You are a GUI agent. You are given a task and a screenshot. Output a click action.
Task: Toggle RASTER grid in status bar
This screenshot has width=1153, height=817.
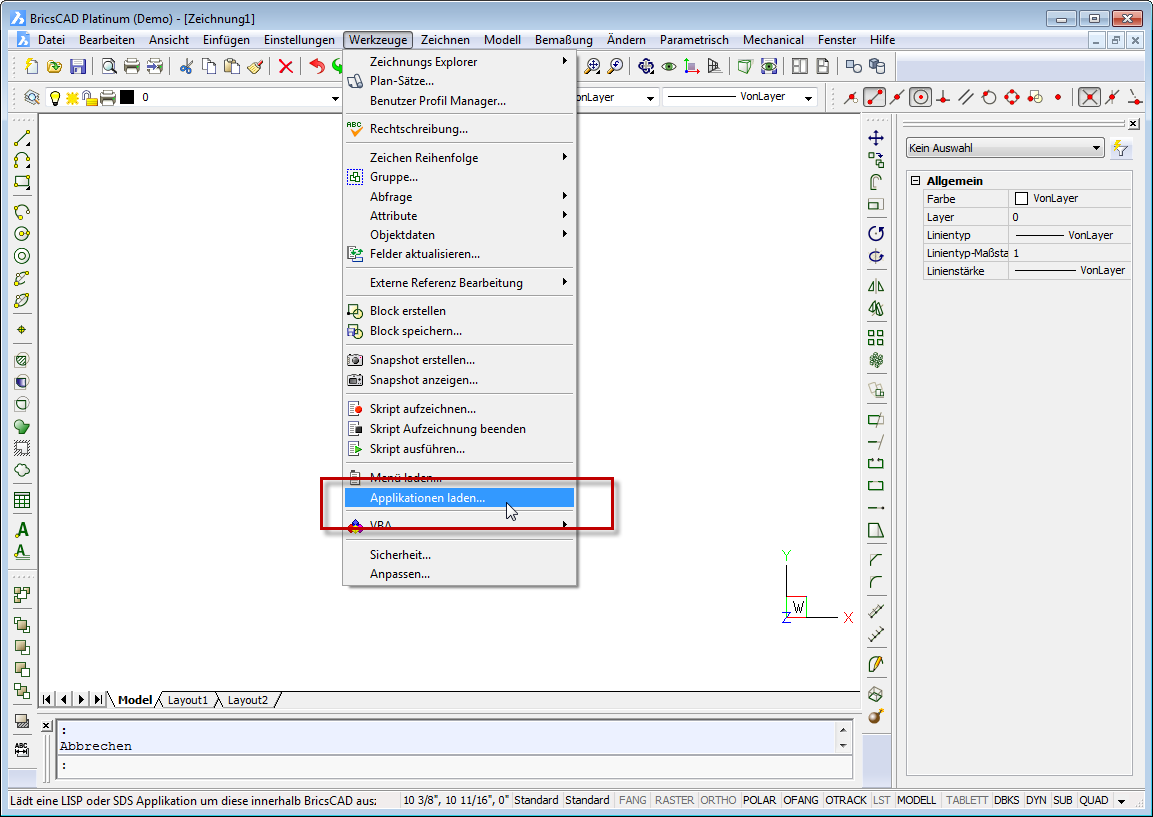674,800
